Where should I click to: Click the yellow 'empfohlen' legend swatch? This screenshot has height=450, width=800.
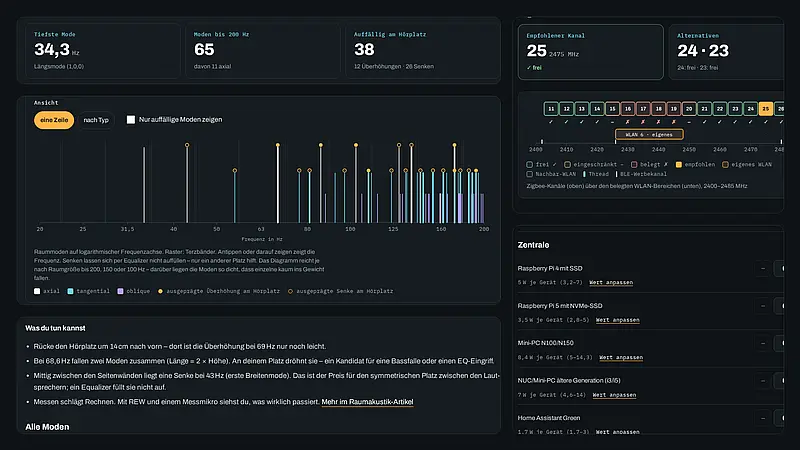coord(679,165)
